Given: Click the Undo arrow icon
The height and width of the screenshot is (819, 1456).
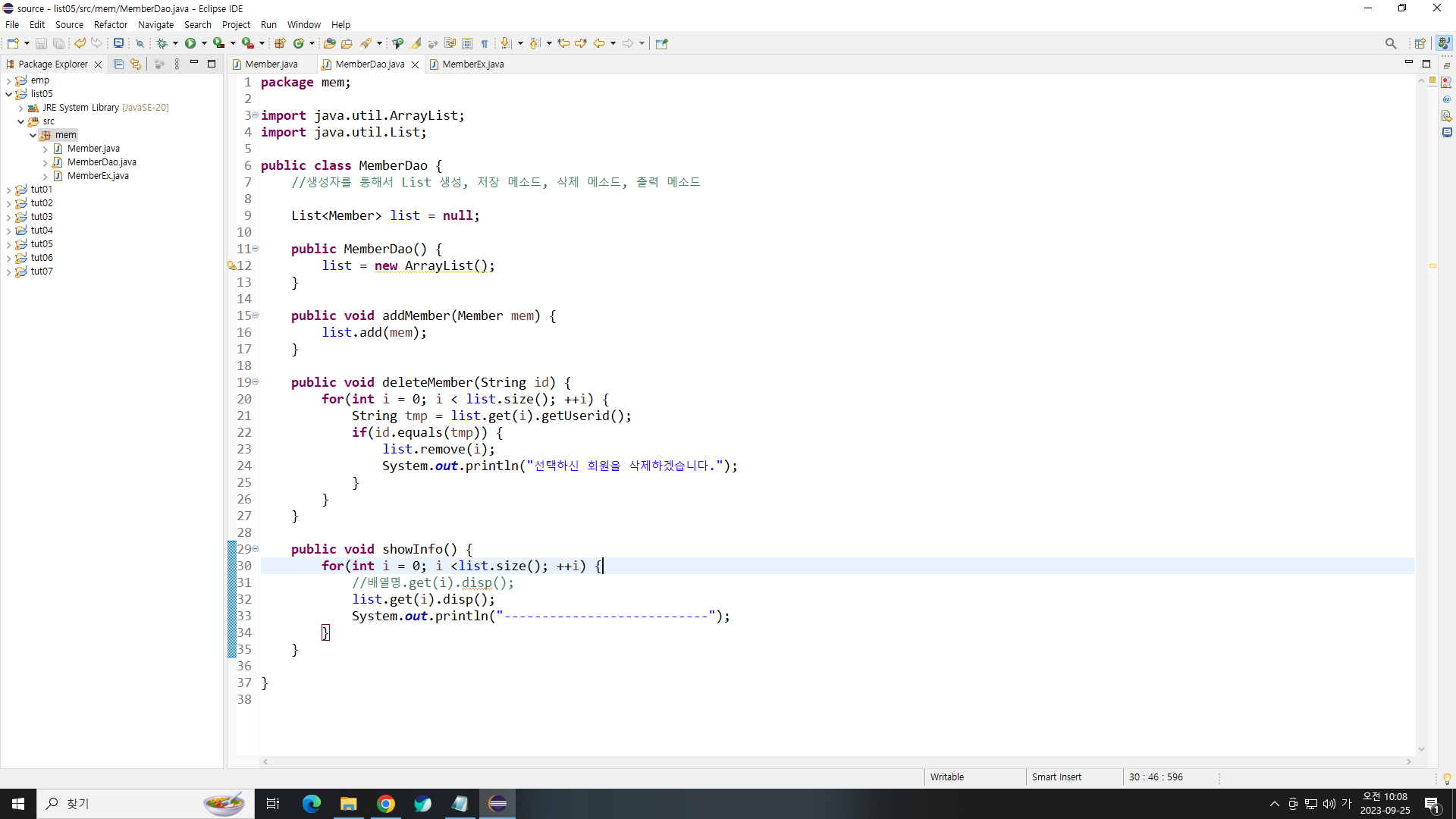Looking at the screenshot, I should coord(80,43).
